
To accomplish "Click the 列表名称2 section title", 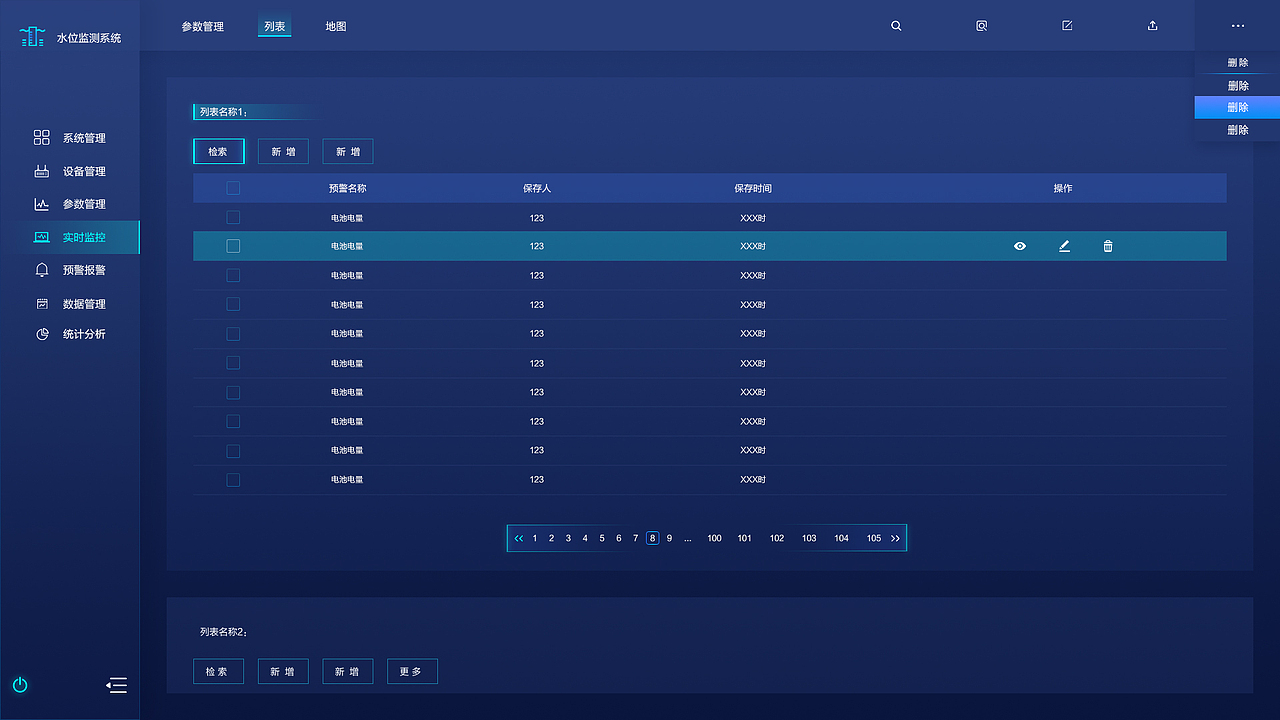I will pos(224,632).
